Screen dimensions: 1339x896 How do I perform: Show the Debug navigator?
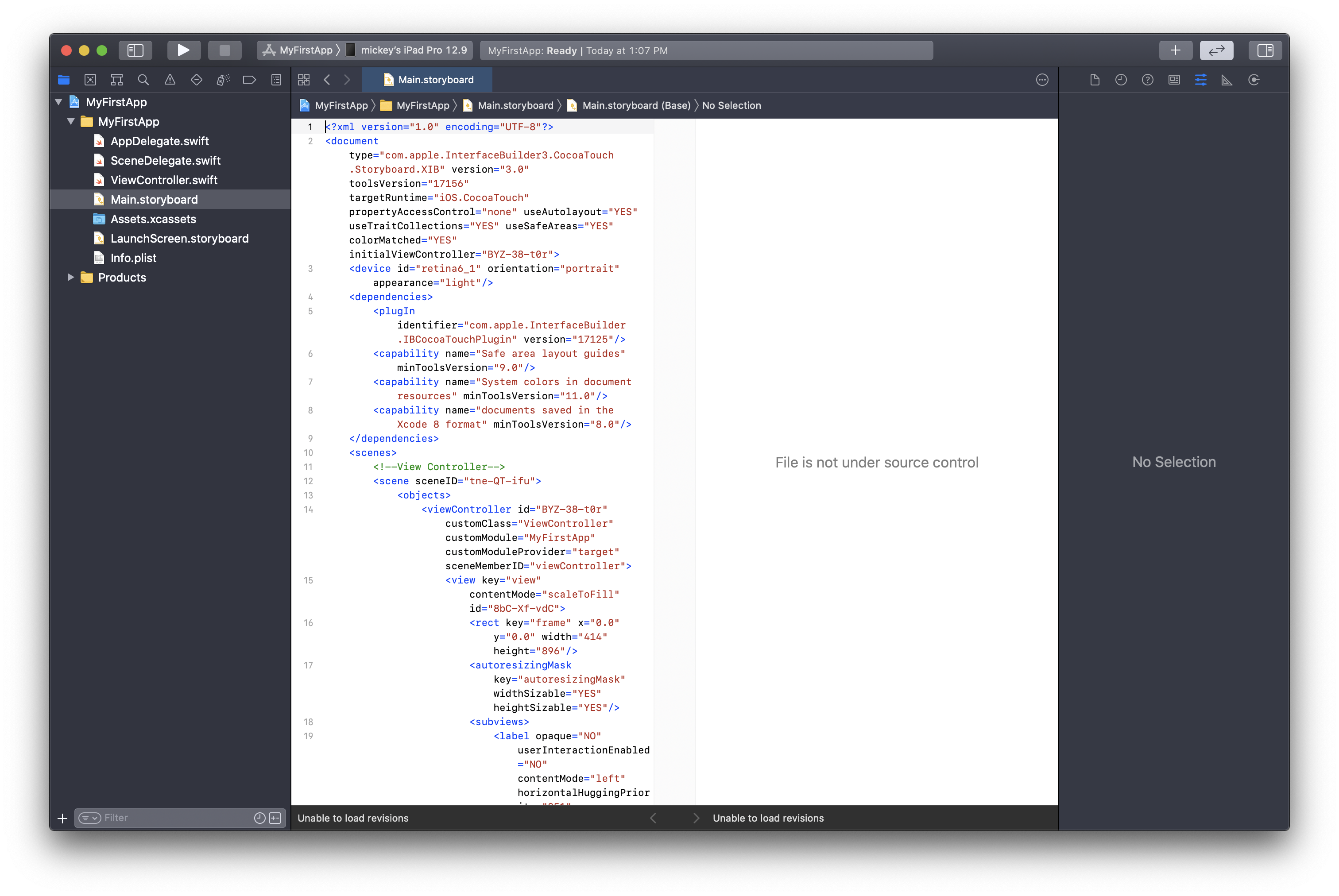223,80
